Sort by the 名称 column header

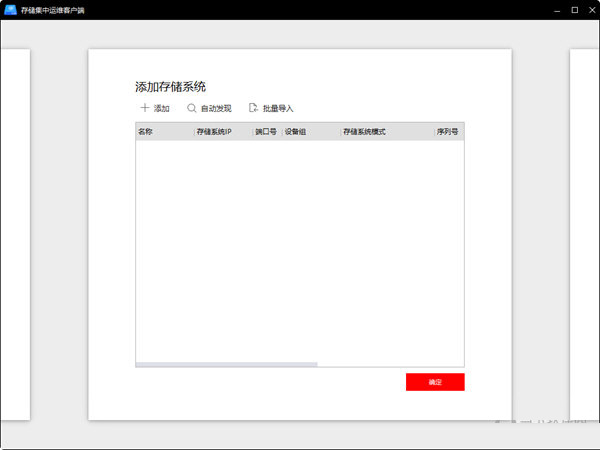[x=145, y=132]
